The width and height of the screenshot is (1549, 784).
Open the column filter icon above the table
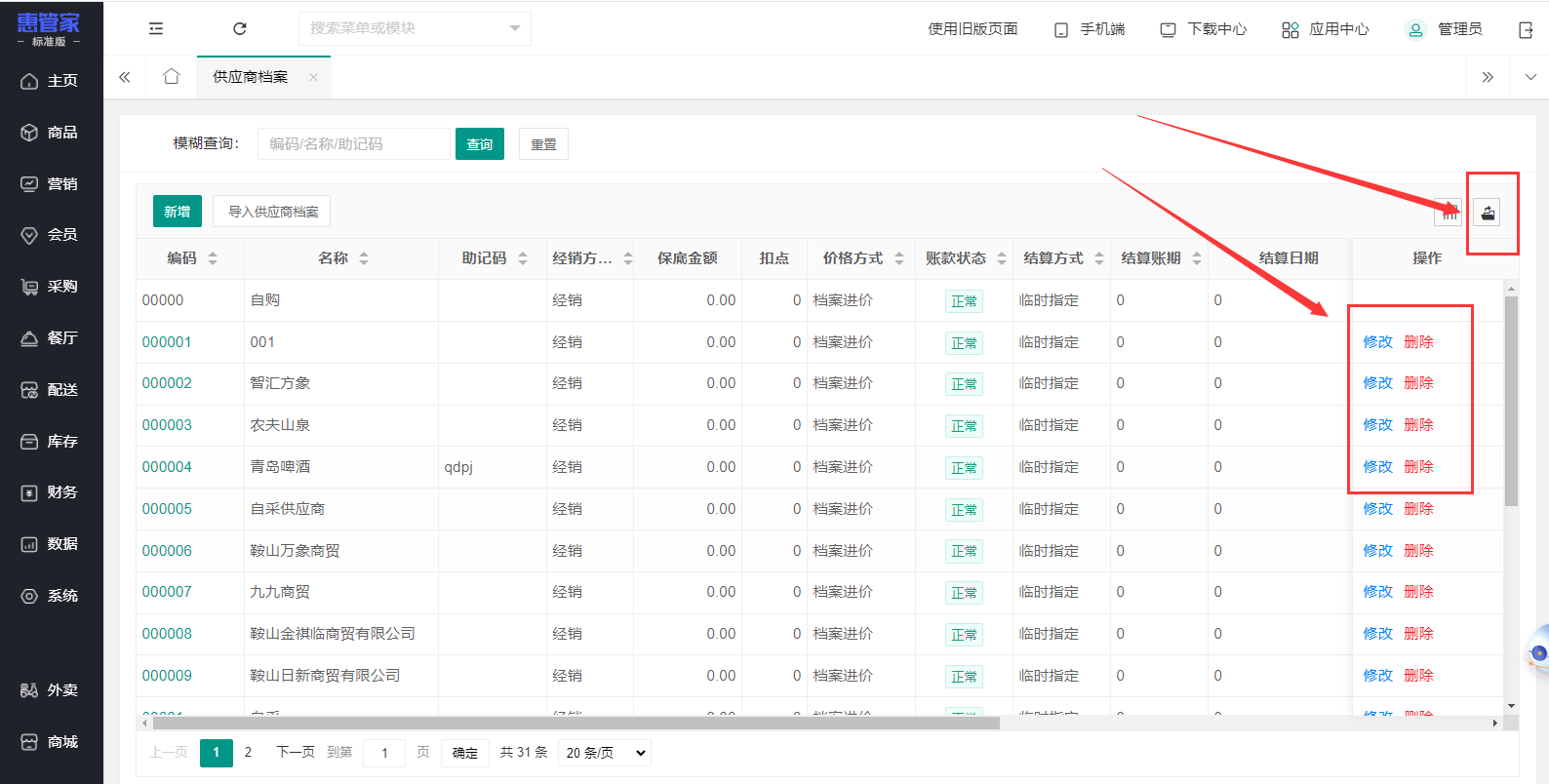tap(1450, 213)
